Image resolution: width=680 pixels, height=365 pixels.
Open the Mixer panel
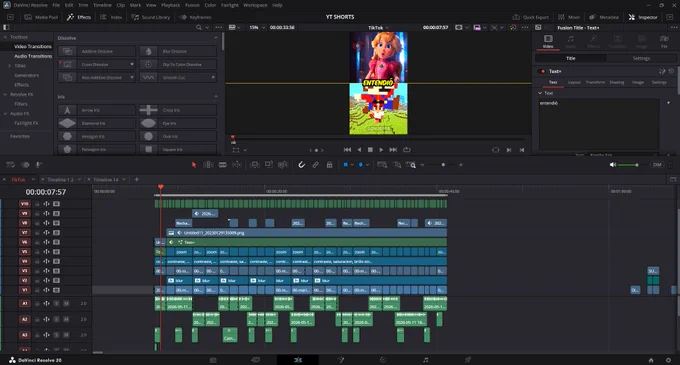pyautogui.click(x=569, y=17)
